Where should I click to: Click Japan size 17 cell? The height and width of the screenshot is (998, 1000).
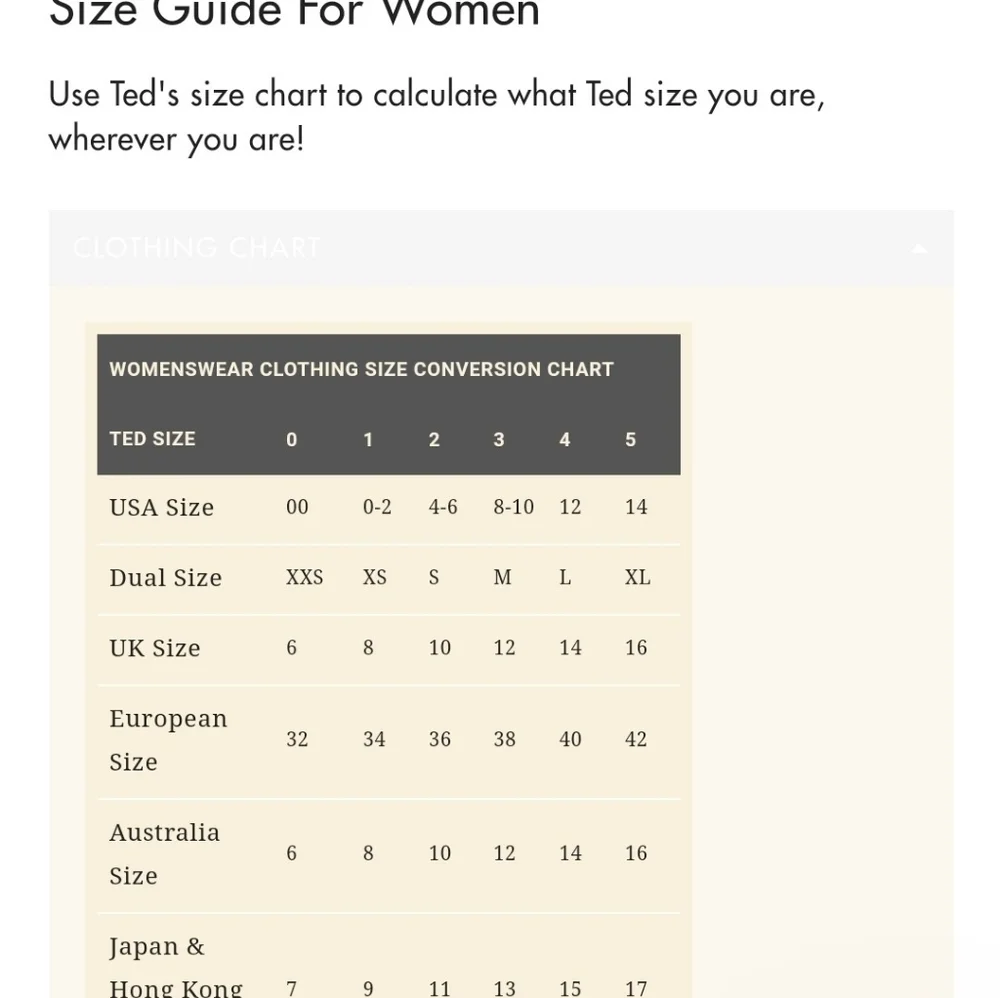[x=636, y=988]
